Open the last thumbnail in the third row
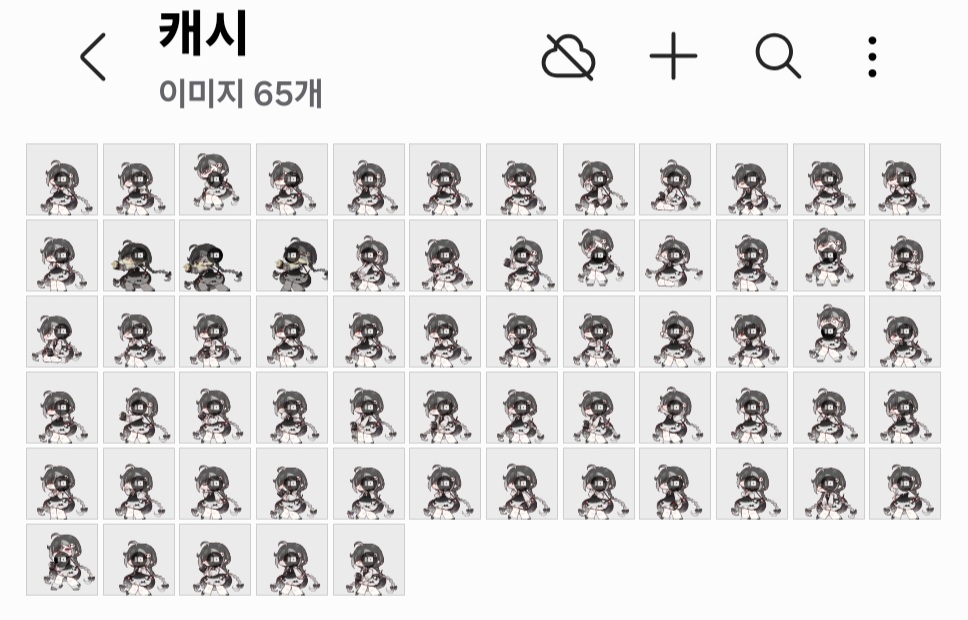Viewport: 968px width, 620px height. point(905,332)
